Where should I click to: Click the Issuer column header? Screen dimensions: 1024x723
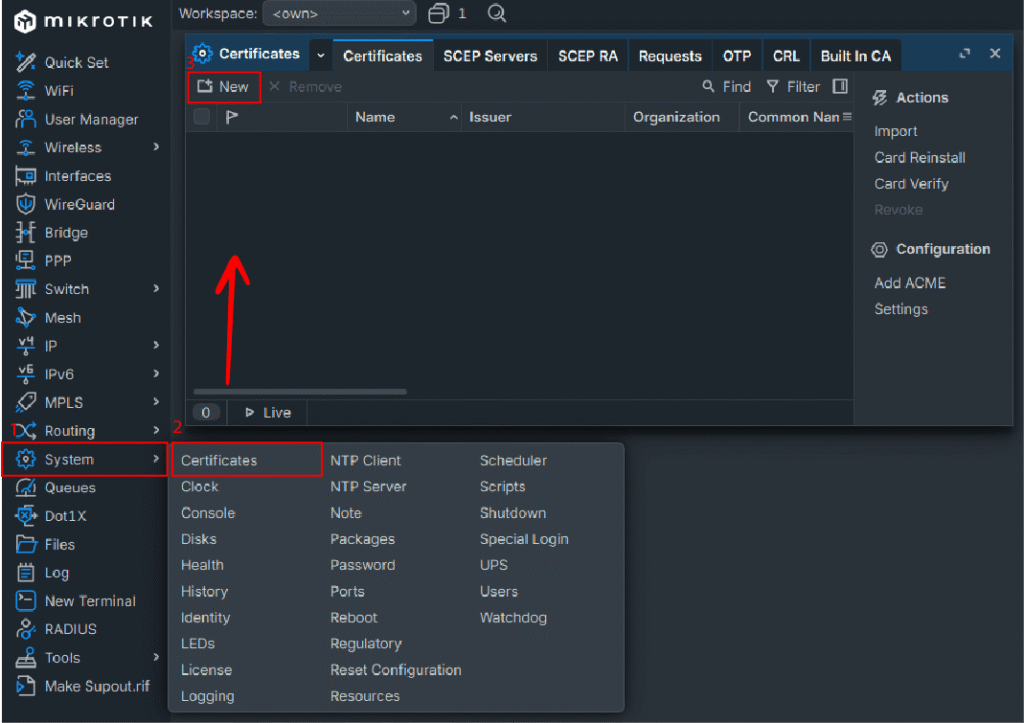[543, 117]
